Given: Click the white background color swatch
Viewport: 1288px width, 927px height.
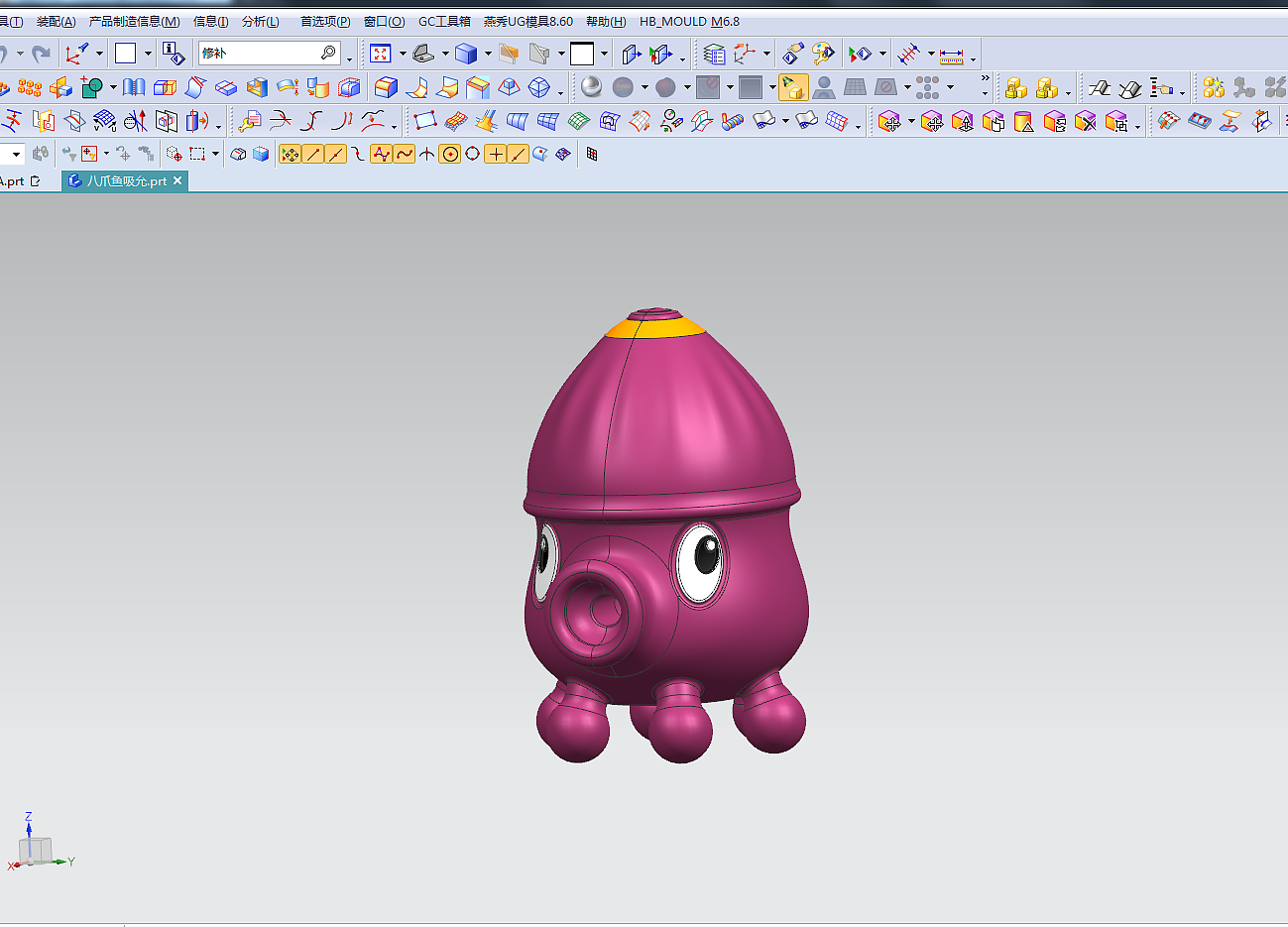Looking at the screenshot, I should [582, 54].
